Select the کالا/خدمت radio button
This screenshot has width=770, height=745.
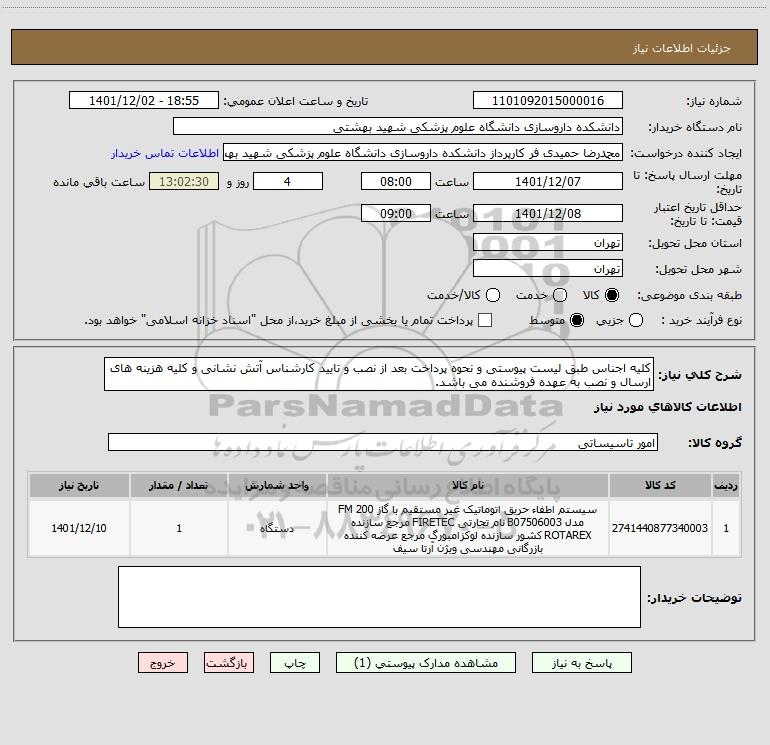coord(493,295)
